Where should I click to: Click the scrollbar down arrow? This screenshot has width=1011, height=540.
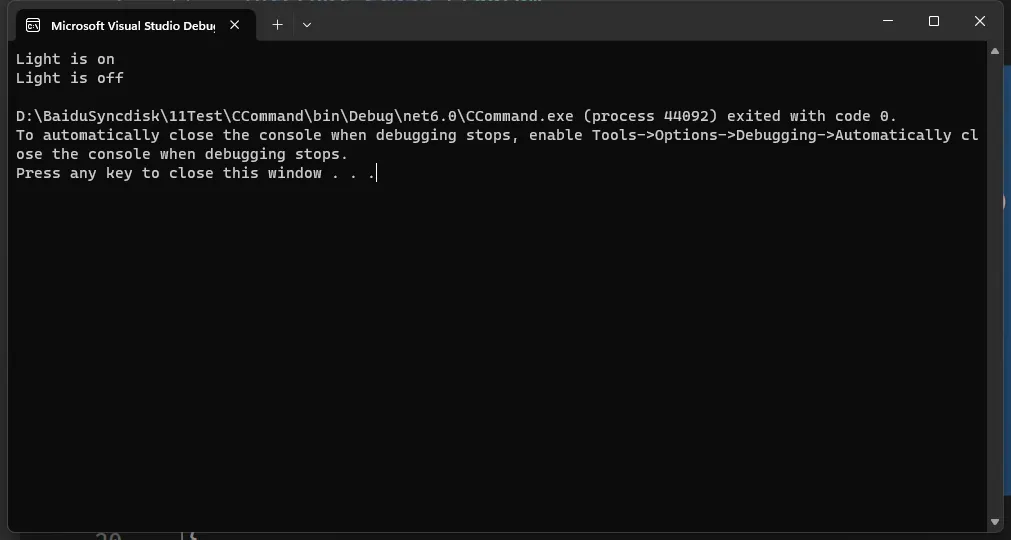click(995, 522)
